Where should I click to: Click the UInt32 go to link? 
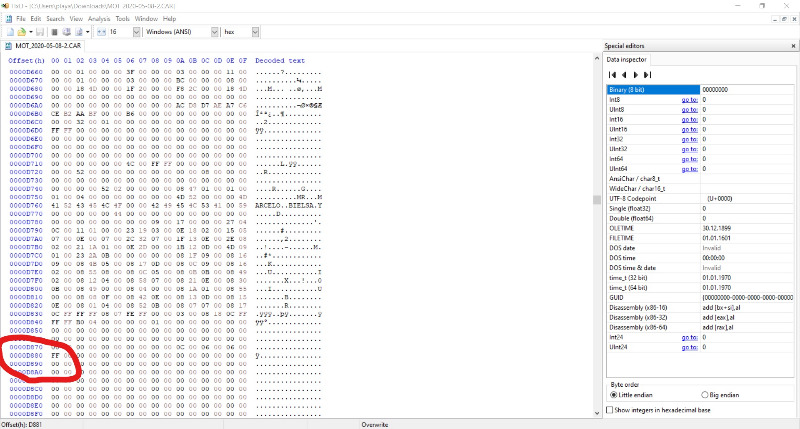689,148
